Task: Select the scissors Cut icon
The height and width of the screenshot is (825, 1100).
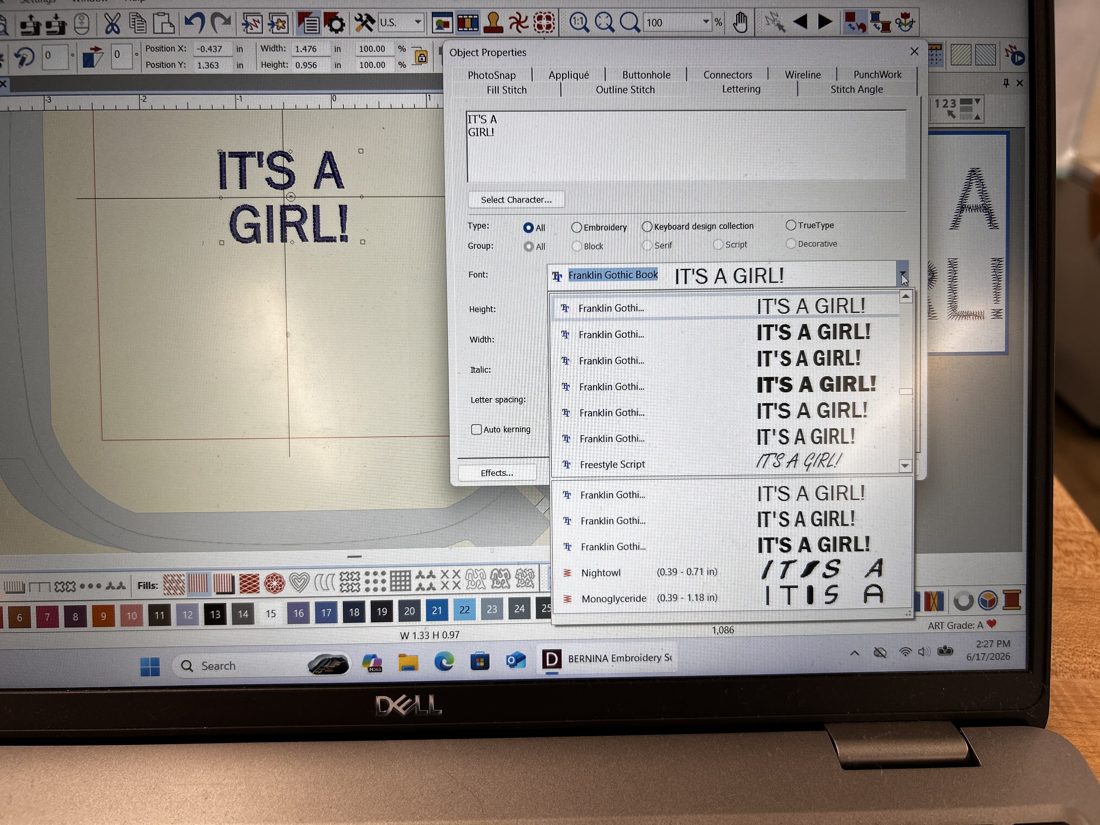Action: 112,23
